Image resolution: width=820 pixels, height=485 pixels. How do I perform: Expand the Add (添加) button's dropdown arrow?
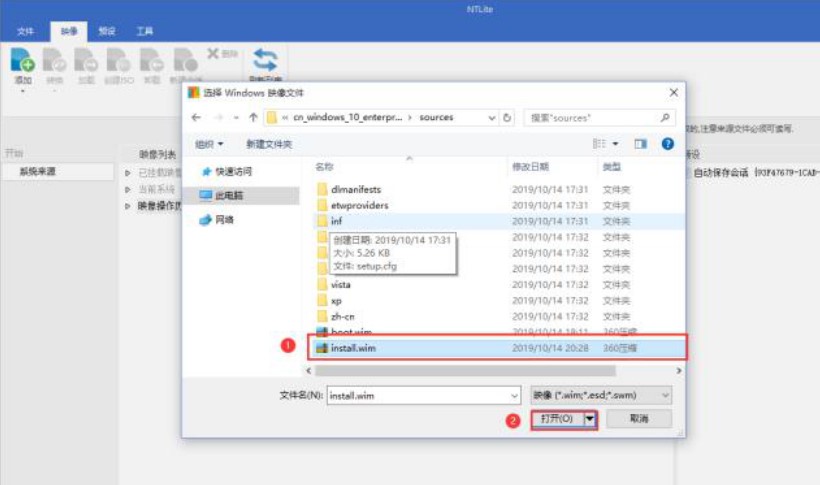pos(22,91)
